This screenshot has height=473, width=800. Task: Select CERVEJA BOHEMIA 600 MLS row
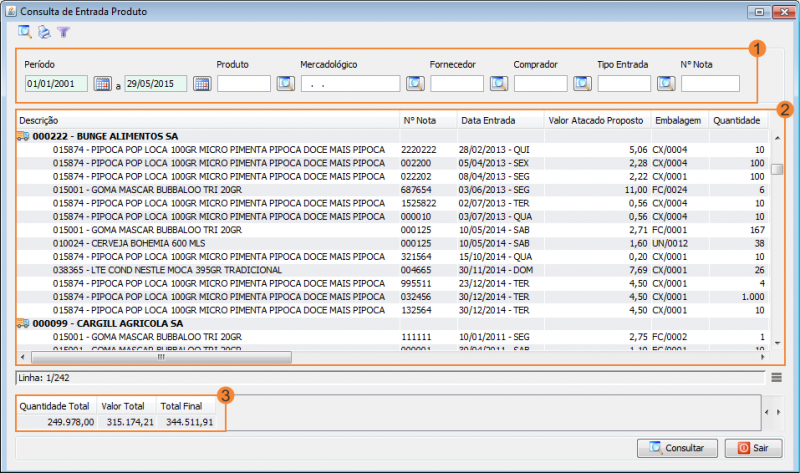392,243
